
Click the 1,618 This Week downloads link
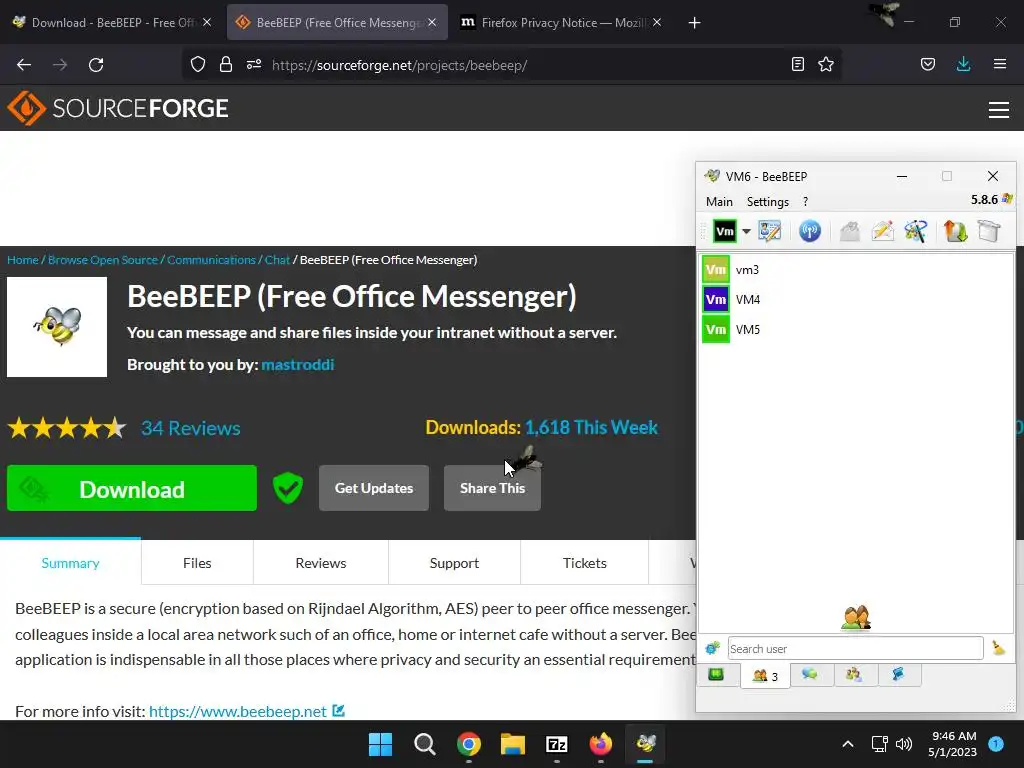pos(591,428)
